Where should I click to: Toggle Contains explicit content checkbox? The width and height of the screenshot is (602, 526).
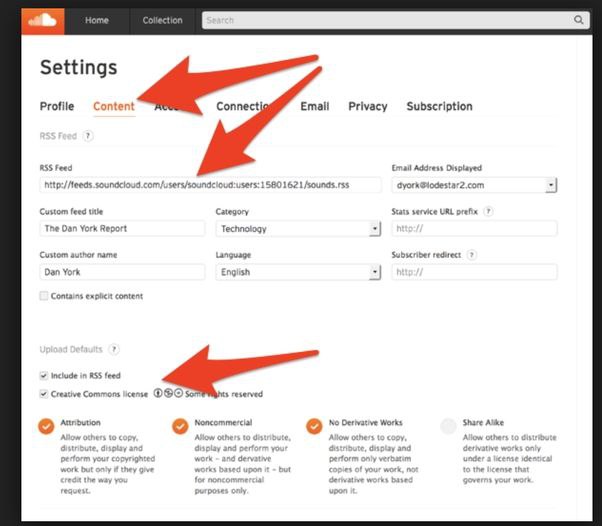(x=44, y=296)
